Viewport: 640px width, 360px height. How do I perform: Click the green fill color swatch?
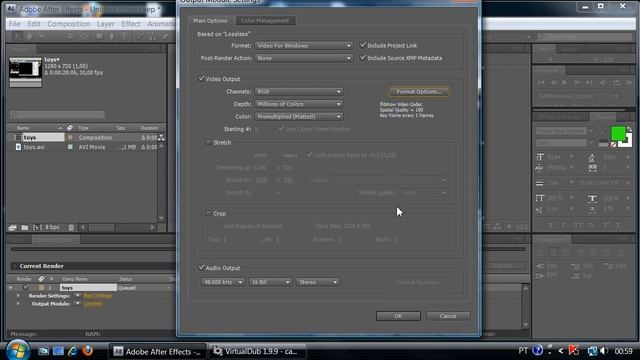click(x=618, y=133)
